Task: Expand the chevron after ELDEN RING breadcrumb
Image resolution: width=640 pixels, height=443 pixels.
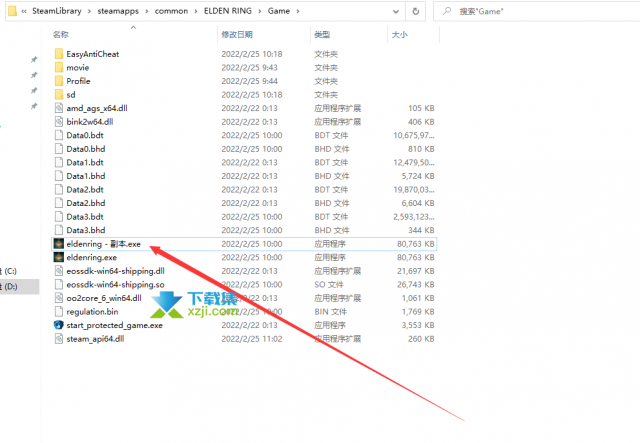Action: 260,11
